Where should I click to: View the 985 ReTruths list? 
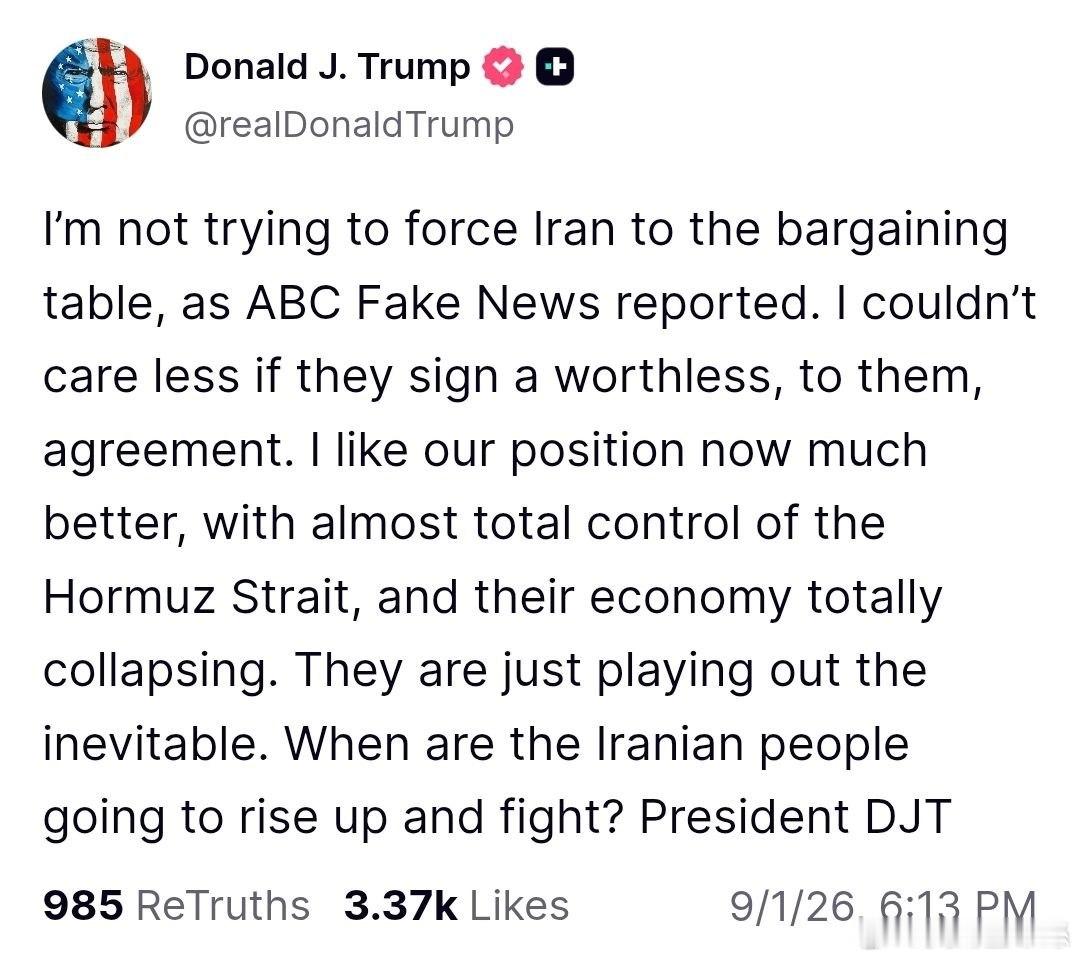click(x=176, y=905)
